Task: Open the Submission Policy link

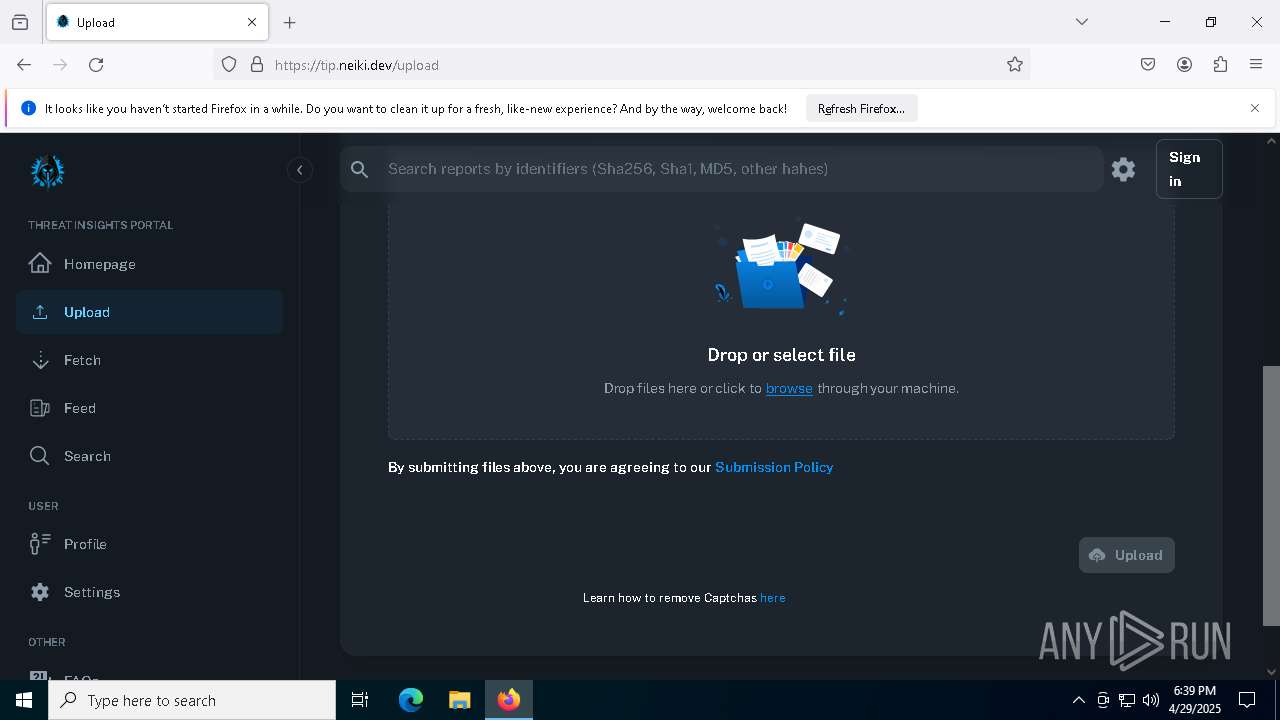Action: point(774,467)
